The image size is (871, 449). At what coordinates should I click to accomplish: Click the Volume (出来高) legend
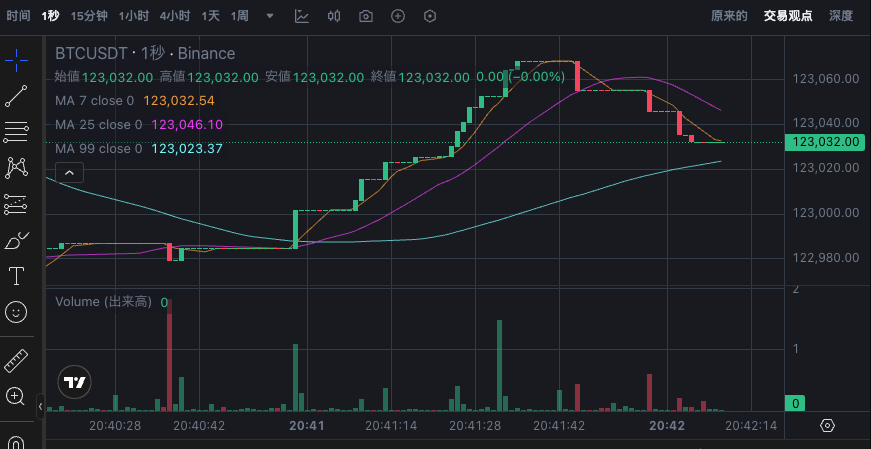click(103, 302)
